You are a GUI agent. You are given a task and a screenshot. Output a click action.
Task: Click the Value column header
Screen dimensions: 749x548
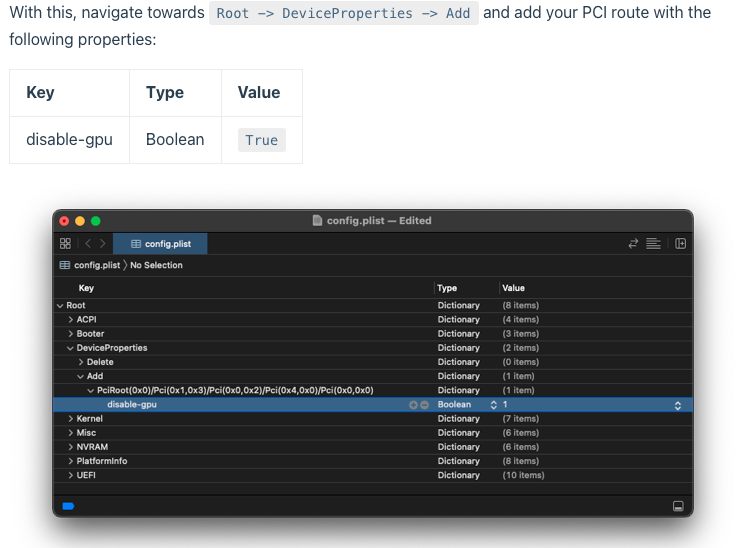click(514, 288)
